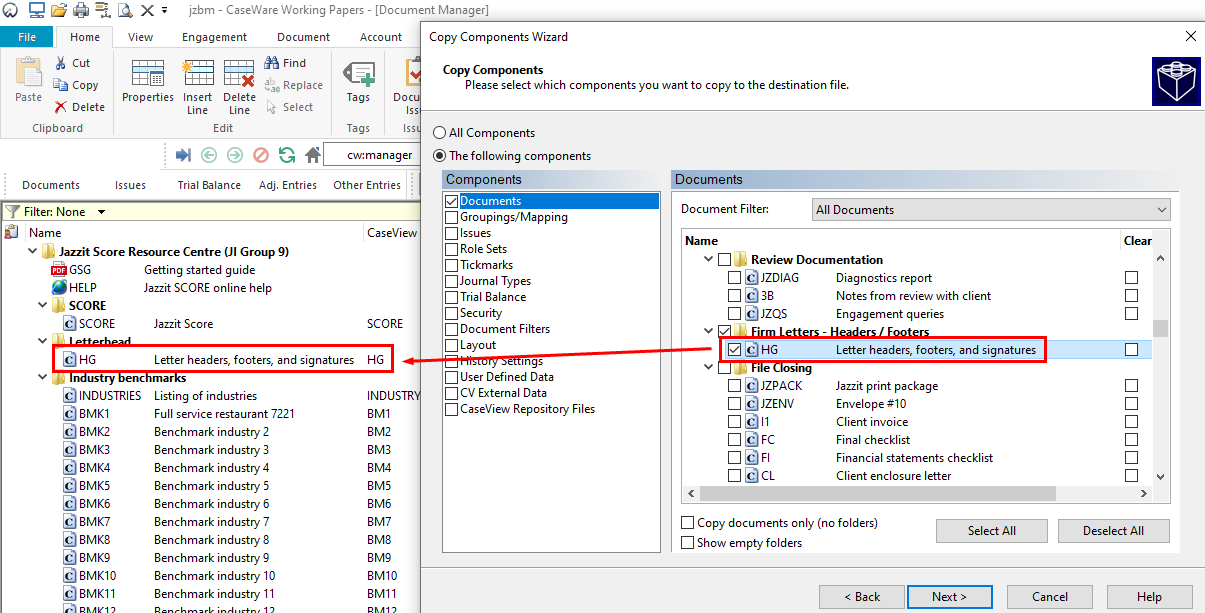Check the Trial Balance component checkbox

[x=452, y=297]
